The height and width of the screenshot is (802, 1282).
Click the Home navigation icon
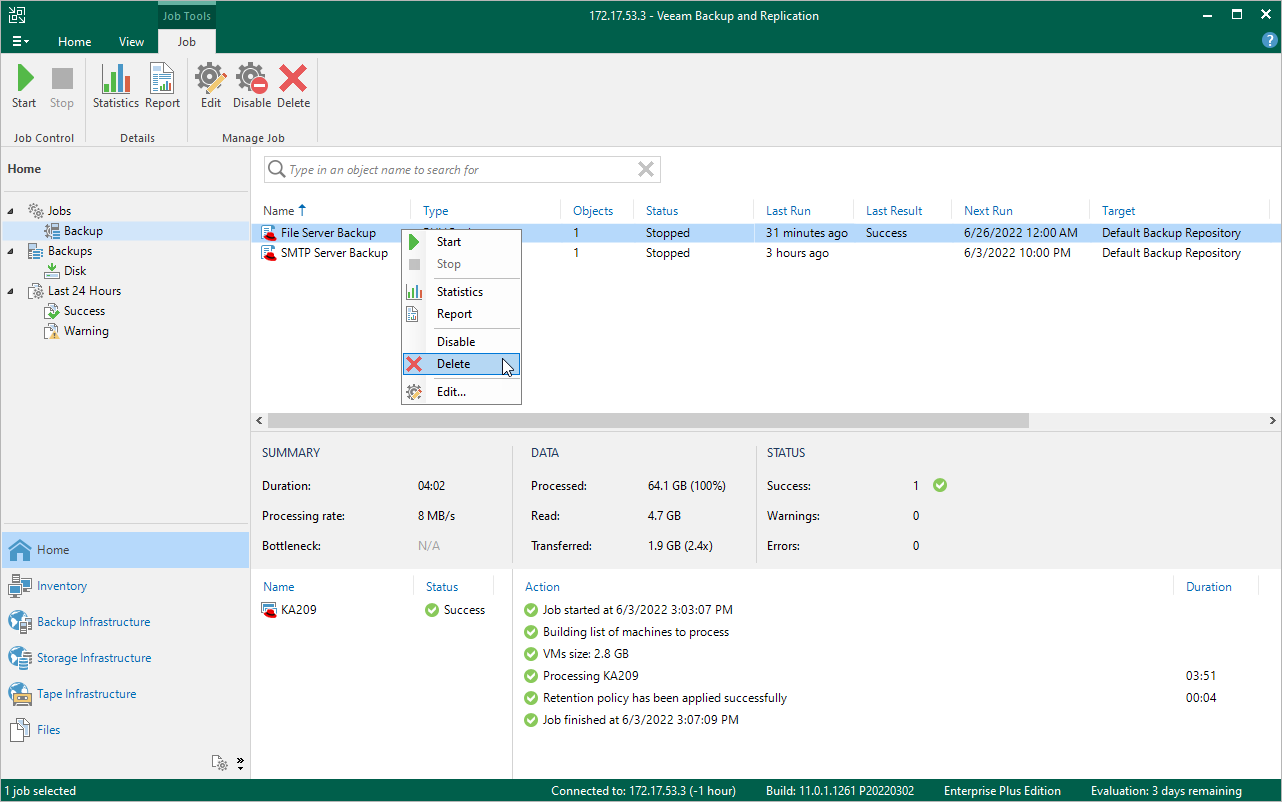tap(20, 550)
